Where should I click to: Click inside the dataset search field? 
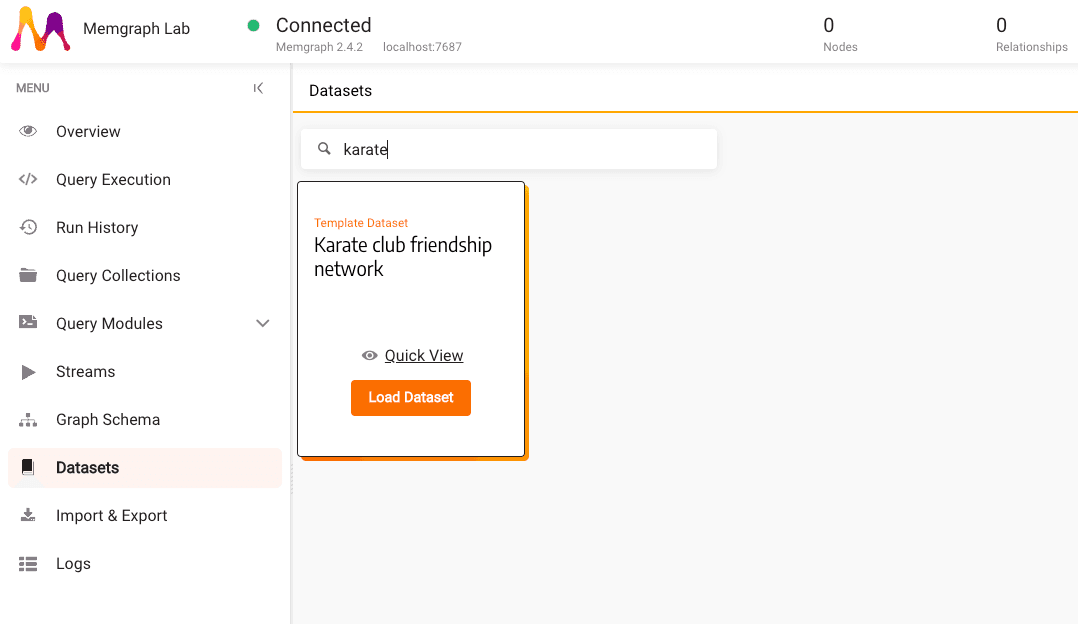(x=500, y=148)
